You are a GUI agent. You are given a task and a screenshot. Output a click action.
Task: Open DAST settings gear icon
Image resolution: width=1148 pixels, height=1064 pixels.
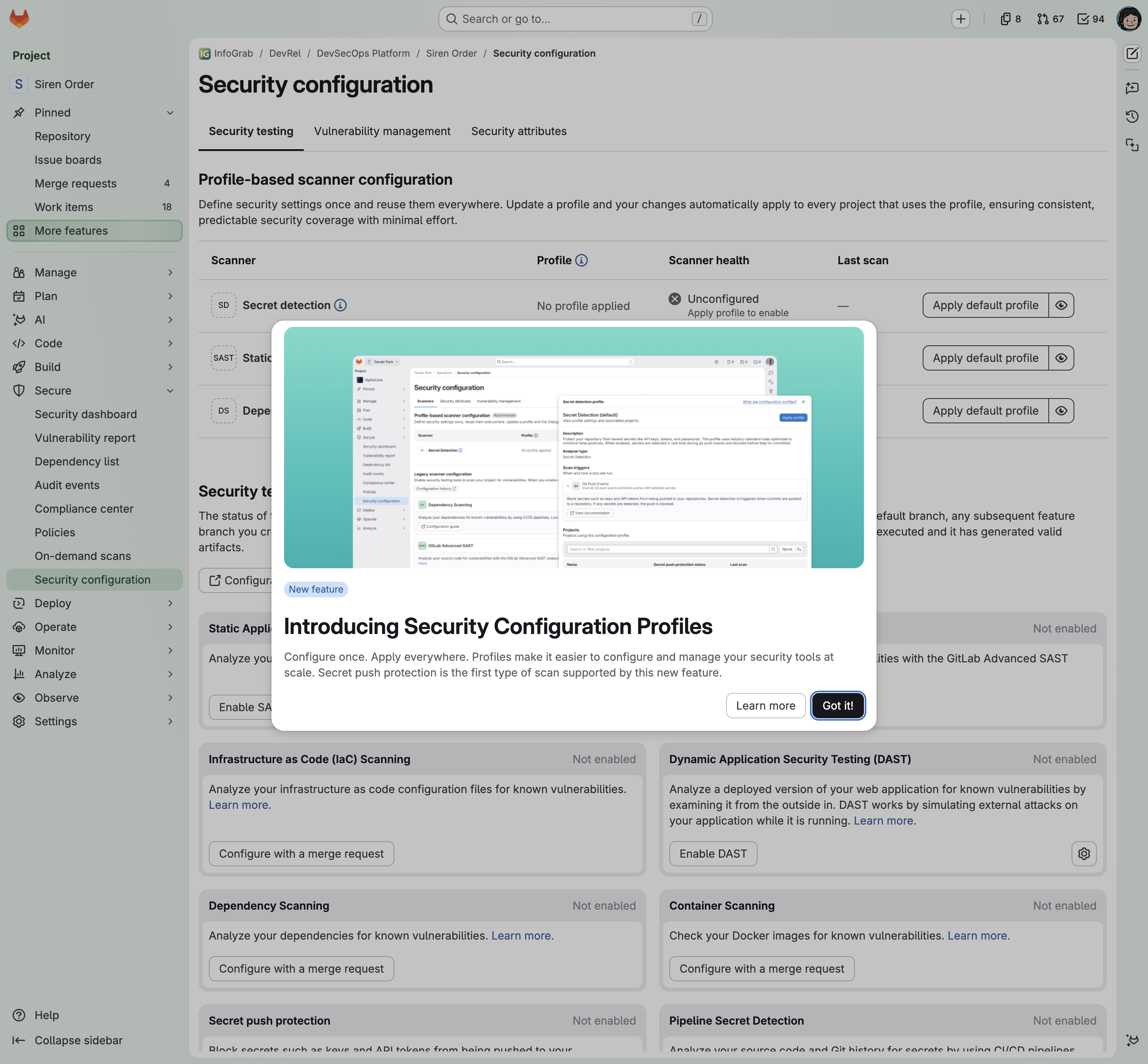(x=1083, y=853)
